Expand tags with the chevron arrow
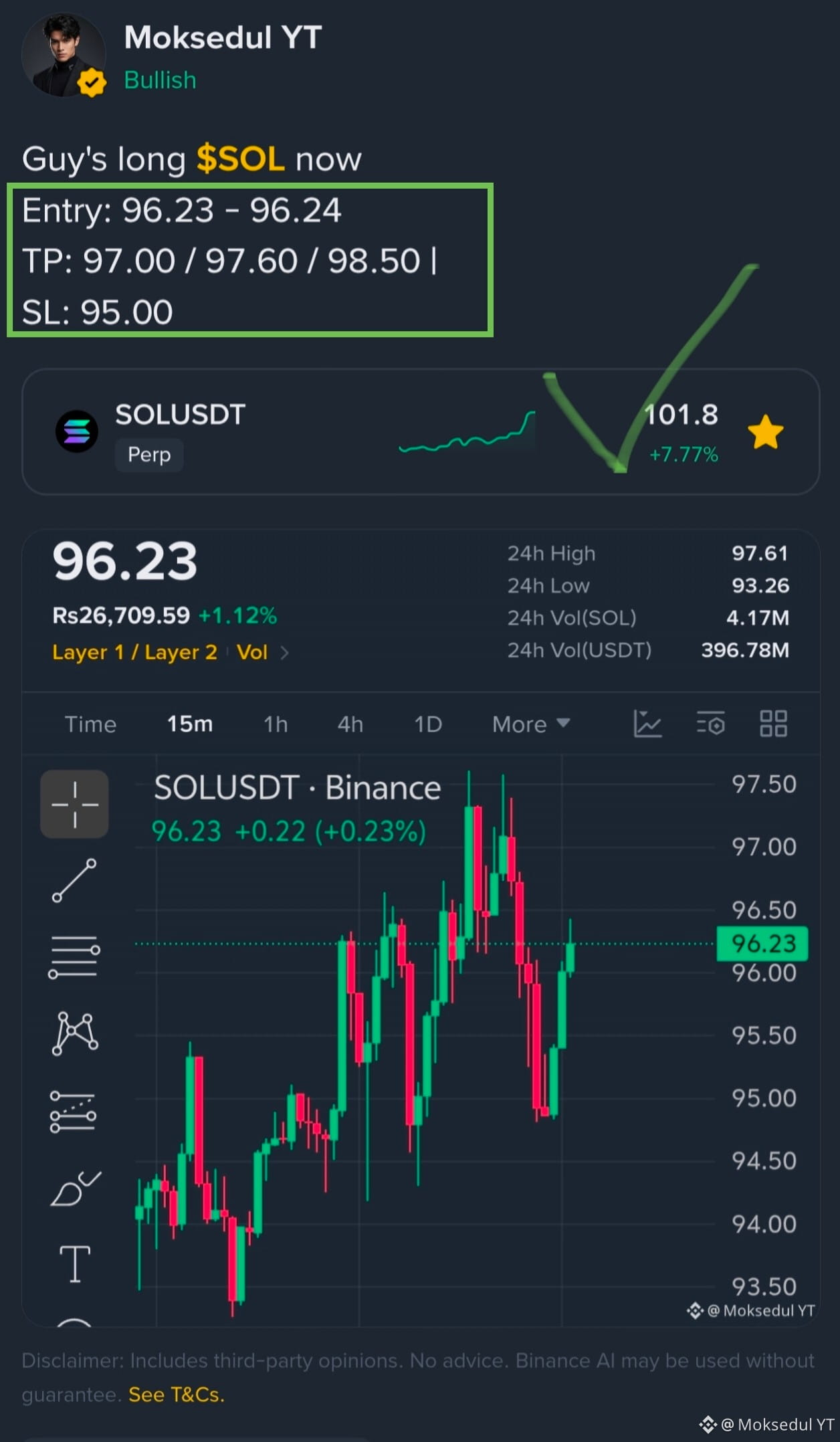The width and height of the screenshot is (840, 1442). (x=284, y=653)
